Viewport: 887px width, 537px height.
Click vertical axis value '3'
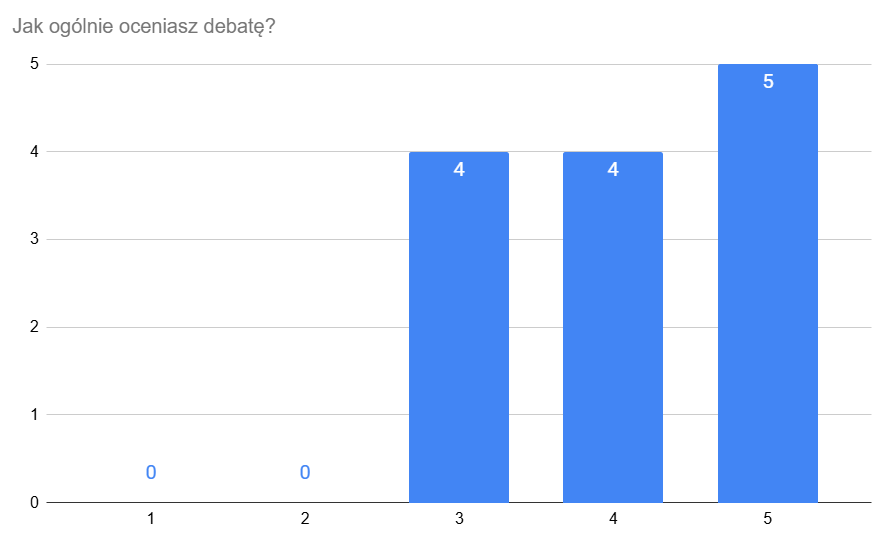(34, 240)
